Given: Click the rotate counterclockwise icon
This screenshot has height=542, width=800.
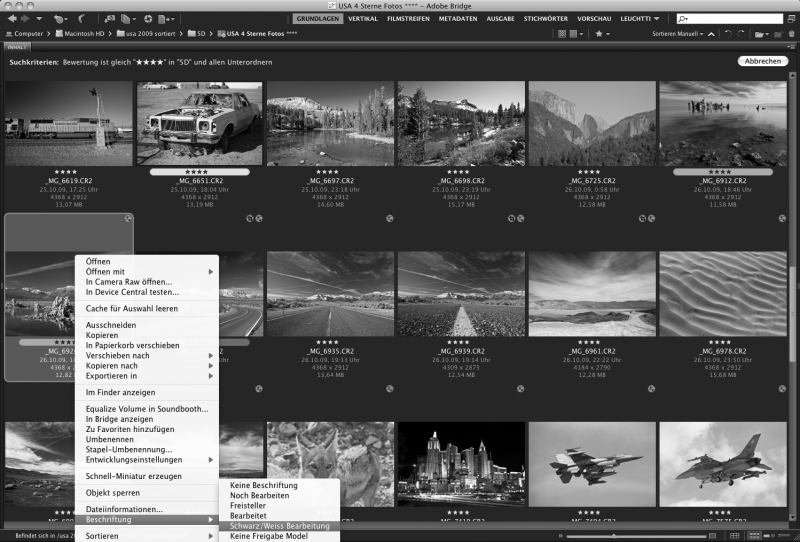Looking at the screenshot, I should (728, 34).
